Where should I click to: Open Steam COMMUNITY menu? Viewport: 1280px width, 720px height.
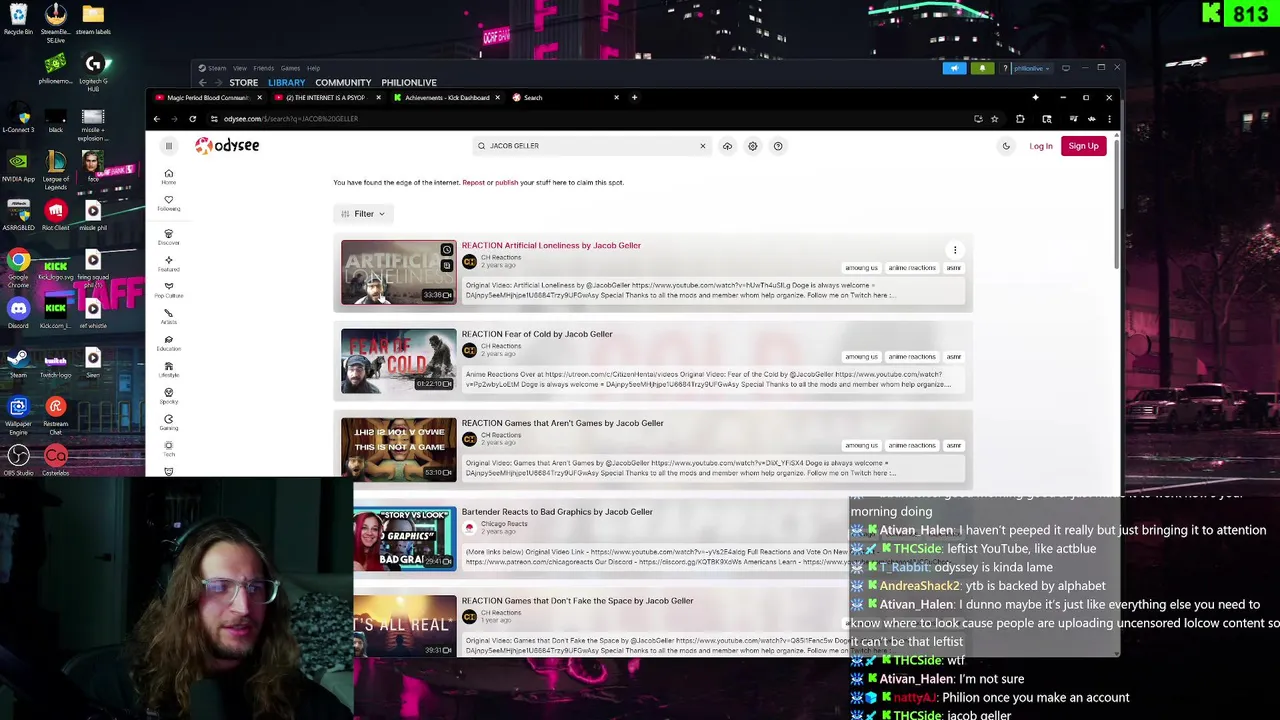343,82
